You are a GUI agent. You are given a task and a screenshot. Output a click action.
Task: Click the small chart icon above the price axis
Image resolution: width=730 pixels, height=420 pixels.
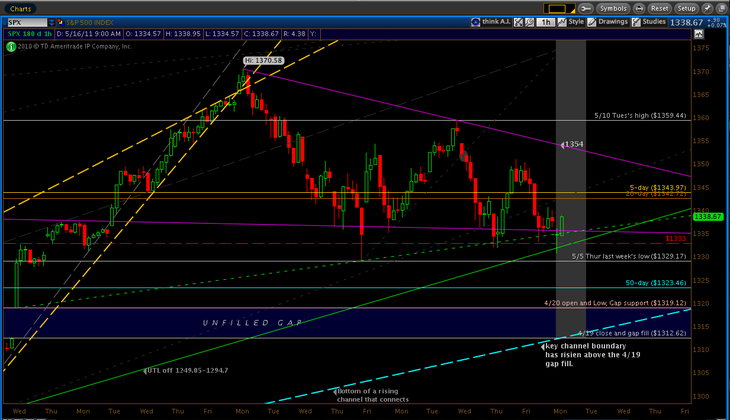click(x=712, y=33)
